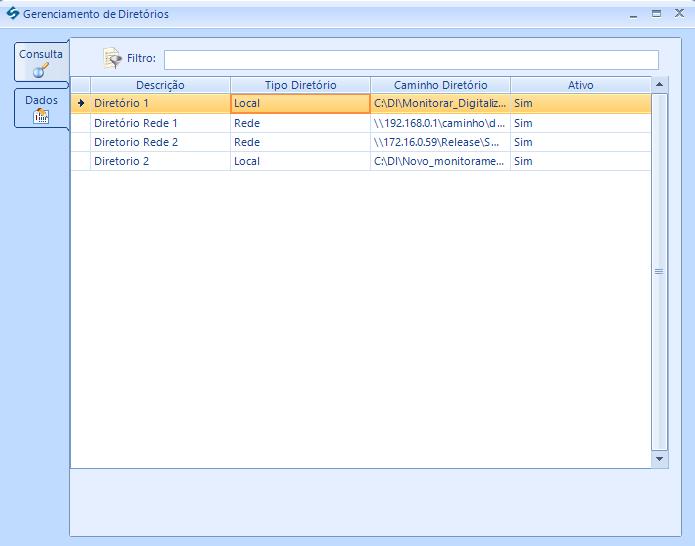Click the Local type cell of Diretório 1
Viewport: 695px width, 546px height.
(300, 103)
